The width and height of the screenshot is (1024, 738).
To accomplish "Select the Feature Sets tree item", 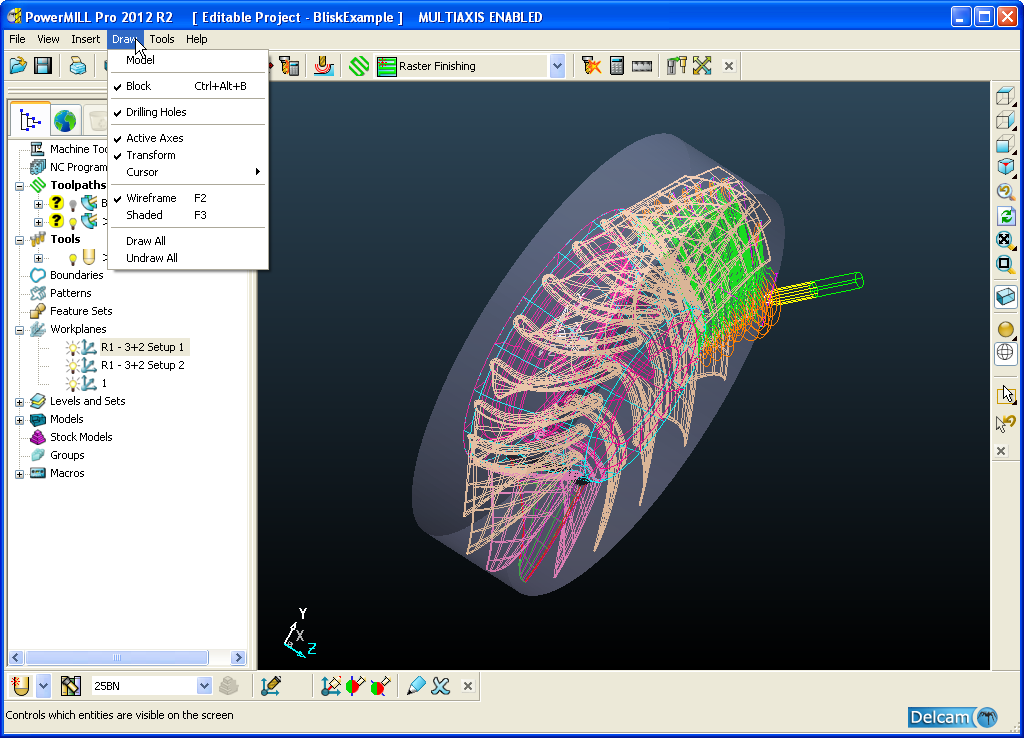I will (81, 312).
